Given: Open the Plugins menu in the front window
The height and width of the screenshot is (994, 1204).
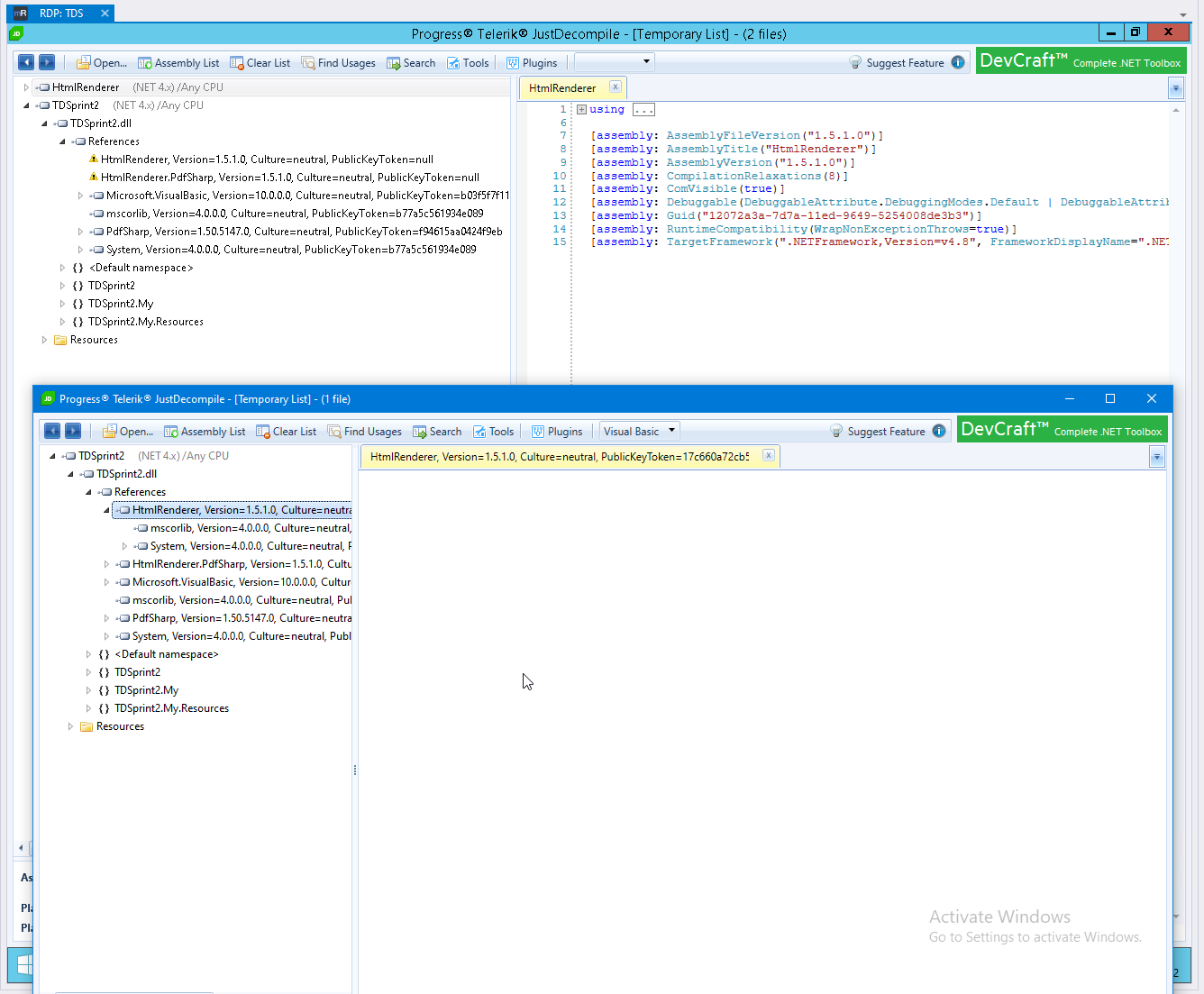Looking at the screenshot, I should [558, 432].
